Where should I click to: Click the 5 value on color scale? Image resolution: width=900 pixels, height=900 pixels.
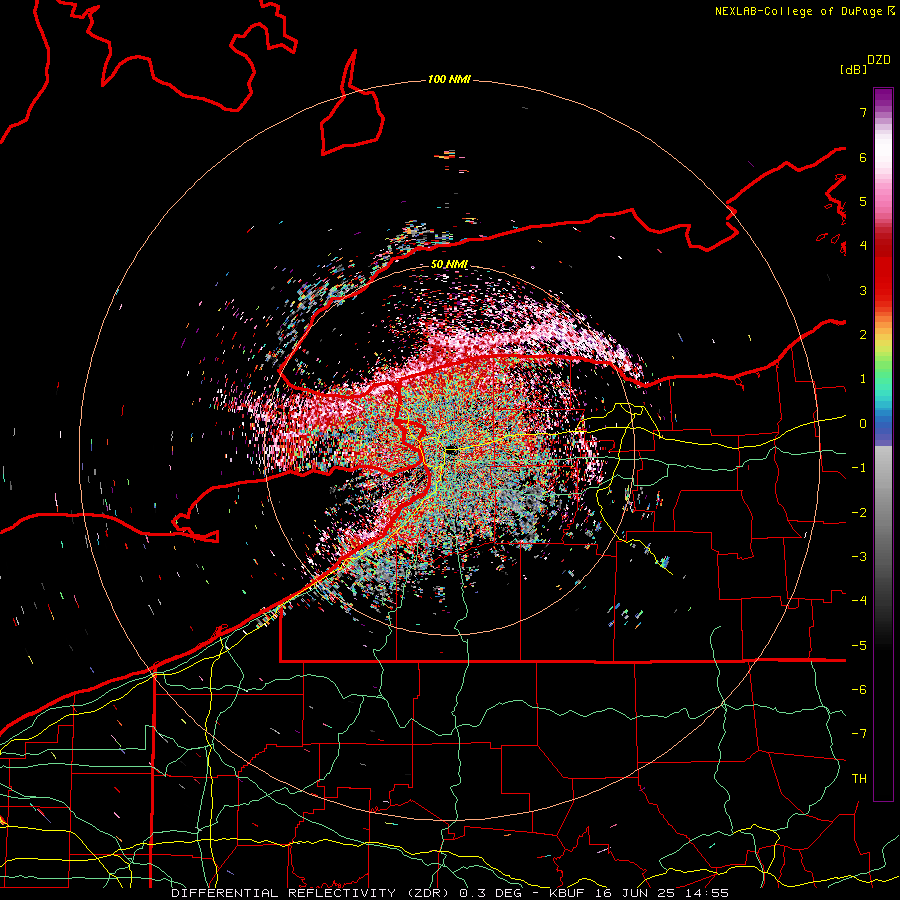pyautogui.click(x=863, y=201)
